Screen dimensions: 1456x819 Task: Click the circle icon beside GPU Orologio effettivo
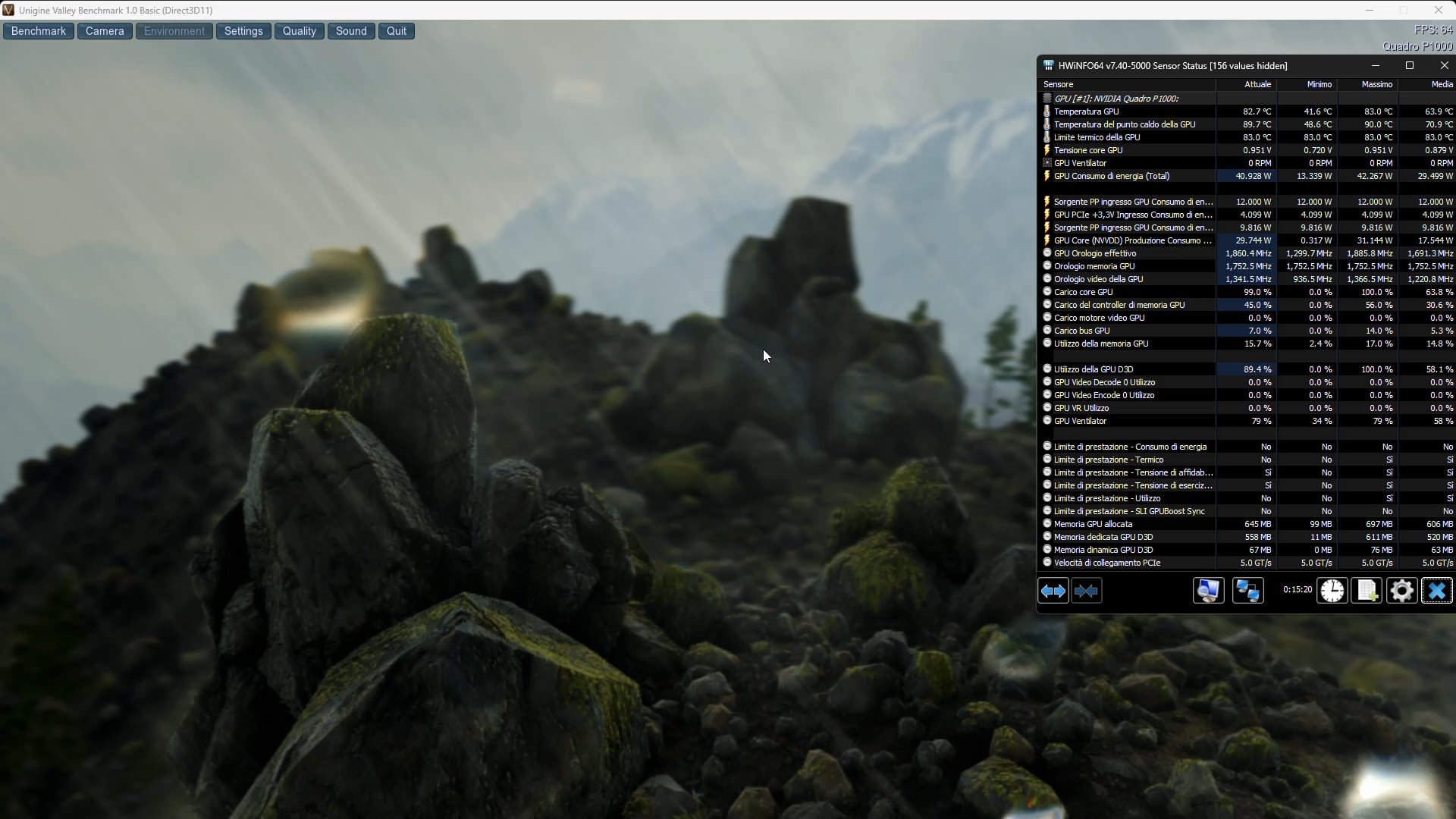[x=1047, y=253]
